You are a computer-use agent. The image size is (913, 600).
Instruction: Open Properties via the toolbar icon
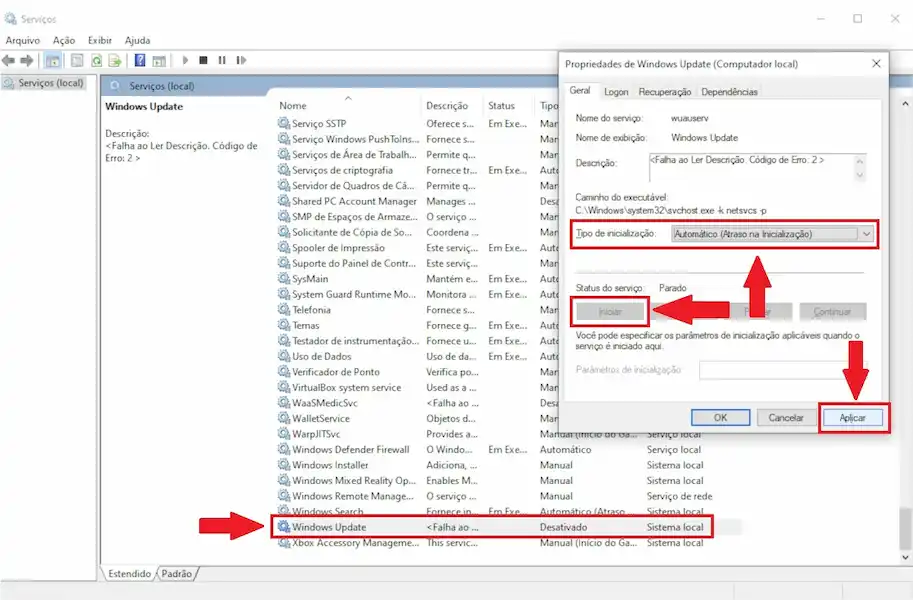(x=77, y=60)
